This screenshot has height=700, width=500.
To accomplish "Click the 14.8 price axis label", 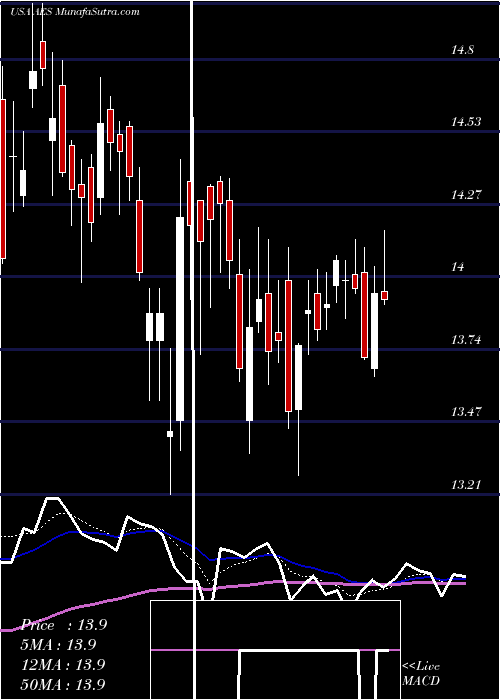I will pyautogui.click(x=462, y=50).
